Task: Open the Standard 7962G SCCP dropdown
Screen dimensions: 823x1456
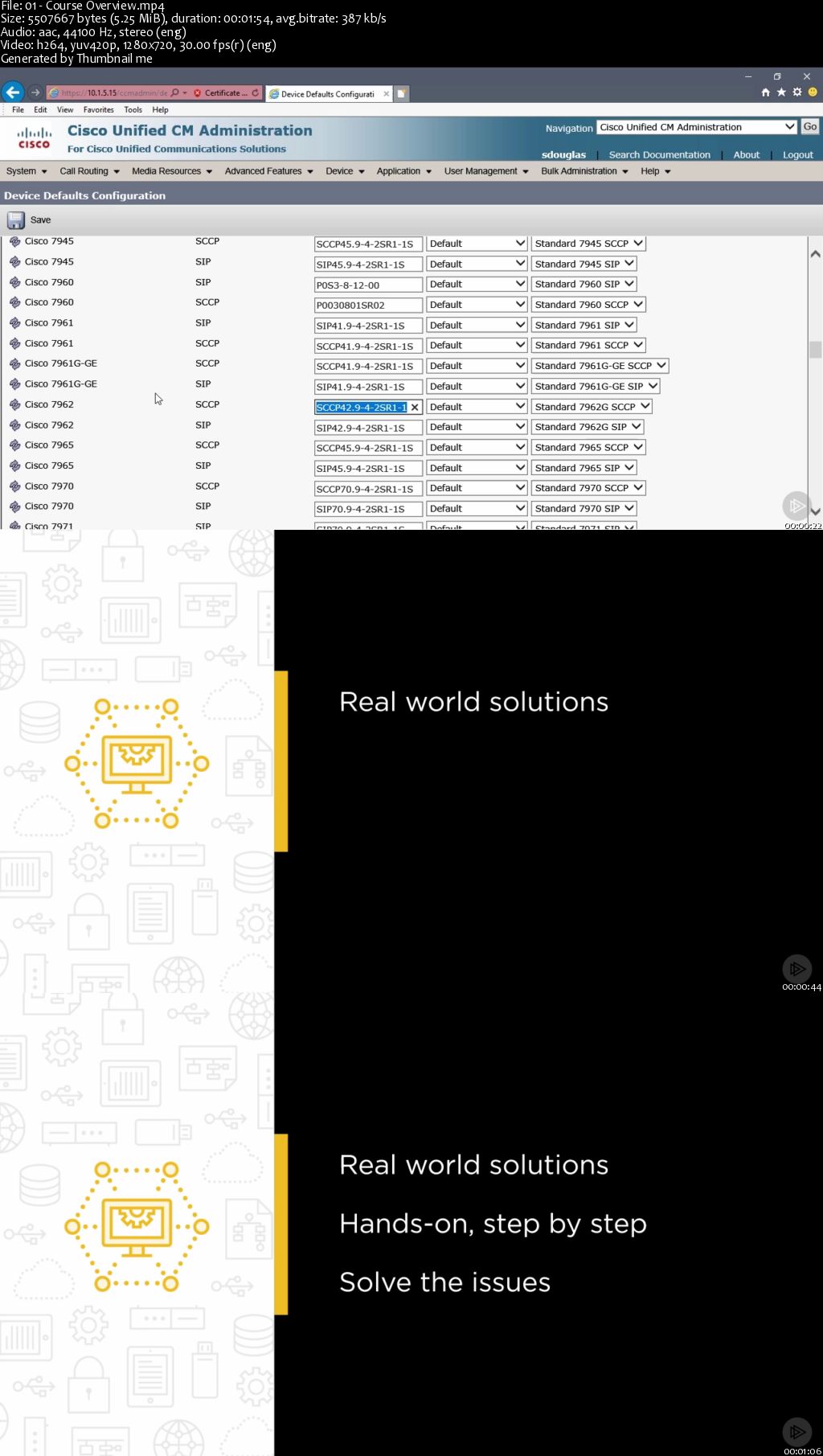Action: (592, 407)
